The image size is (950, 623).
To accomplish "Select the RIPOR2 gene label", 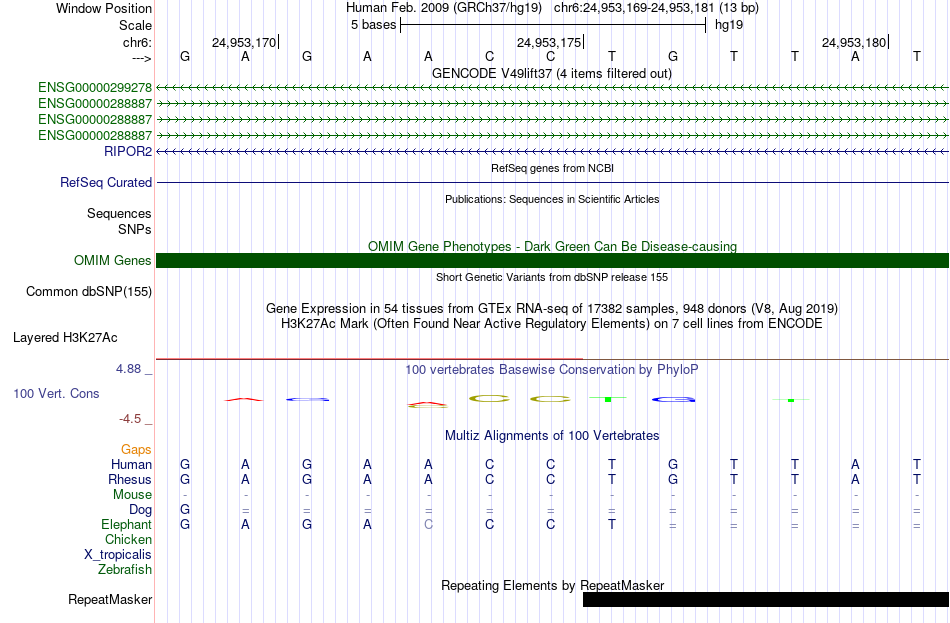I will pos(128,152).
